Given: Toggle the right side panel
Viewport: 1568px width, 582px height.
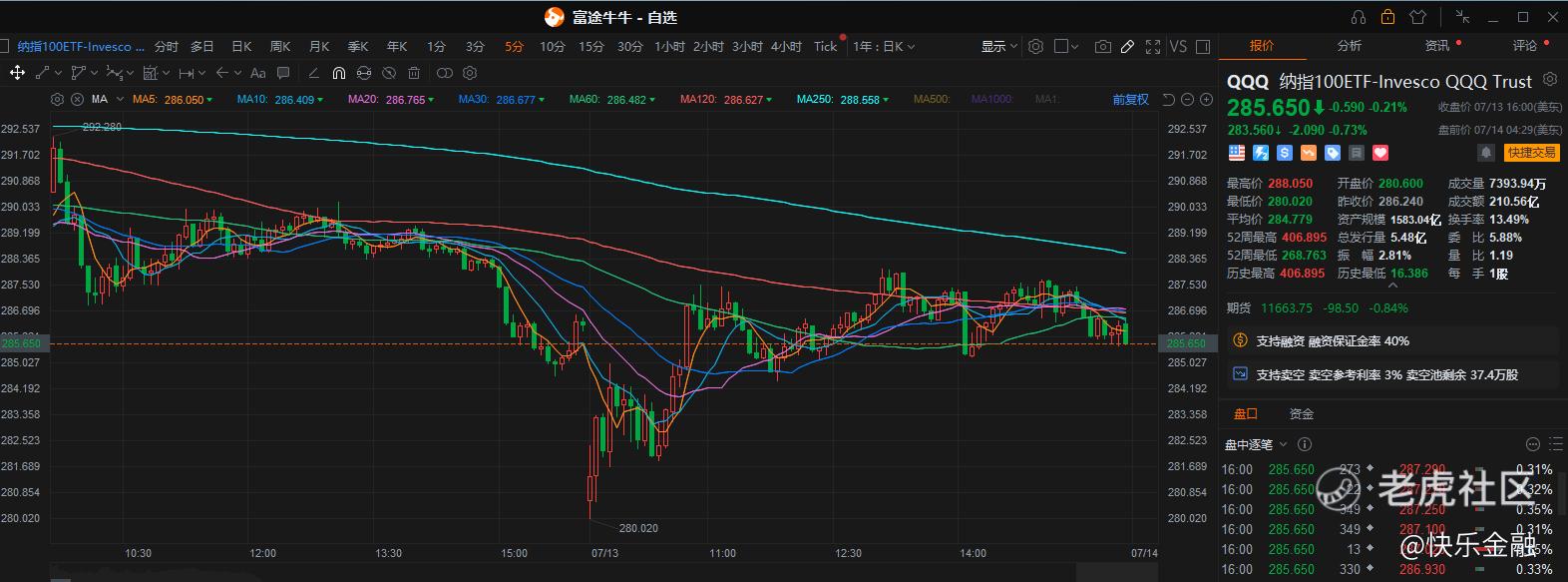Looking at the screenshot, I should [1202, 46].
